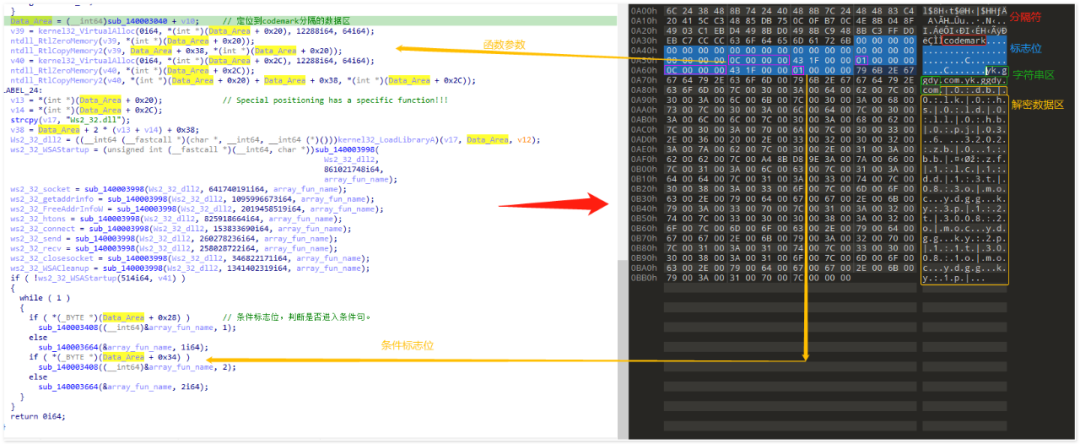The width and height of the screenshot is (1080, 444).
Task: Select hex row offset 0A30h
Action: (x=642, y=41)
